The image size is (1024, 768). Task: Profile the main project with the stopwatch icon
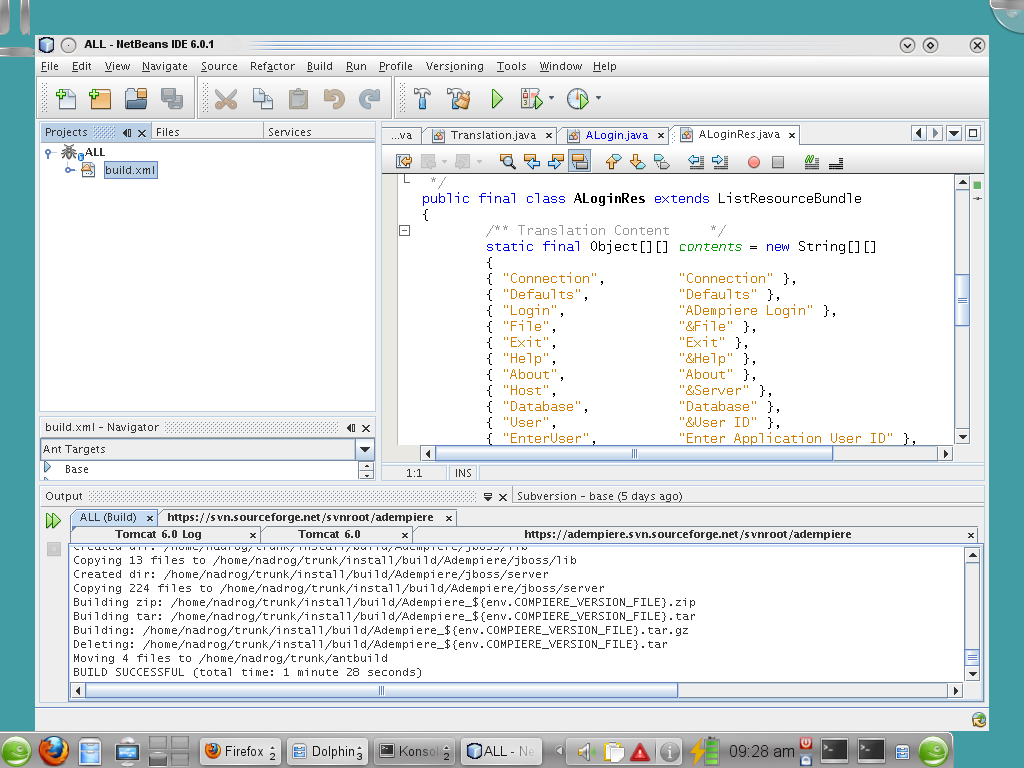pos(578,99)
